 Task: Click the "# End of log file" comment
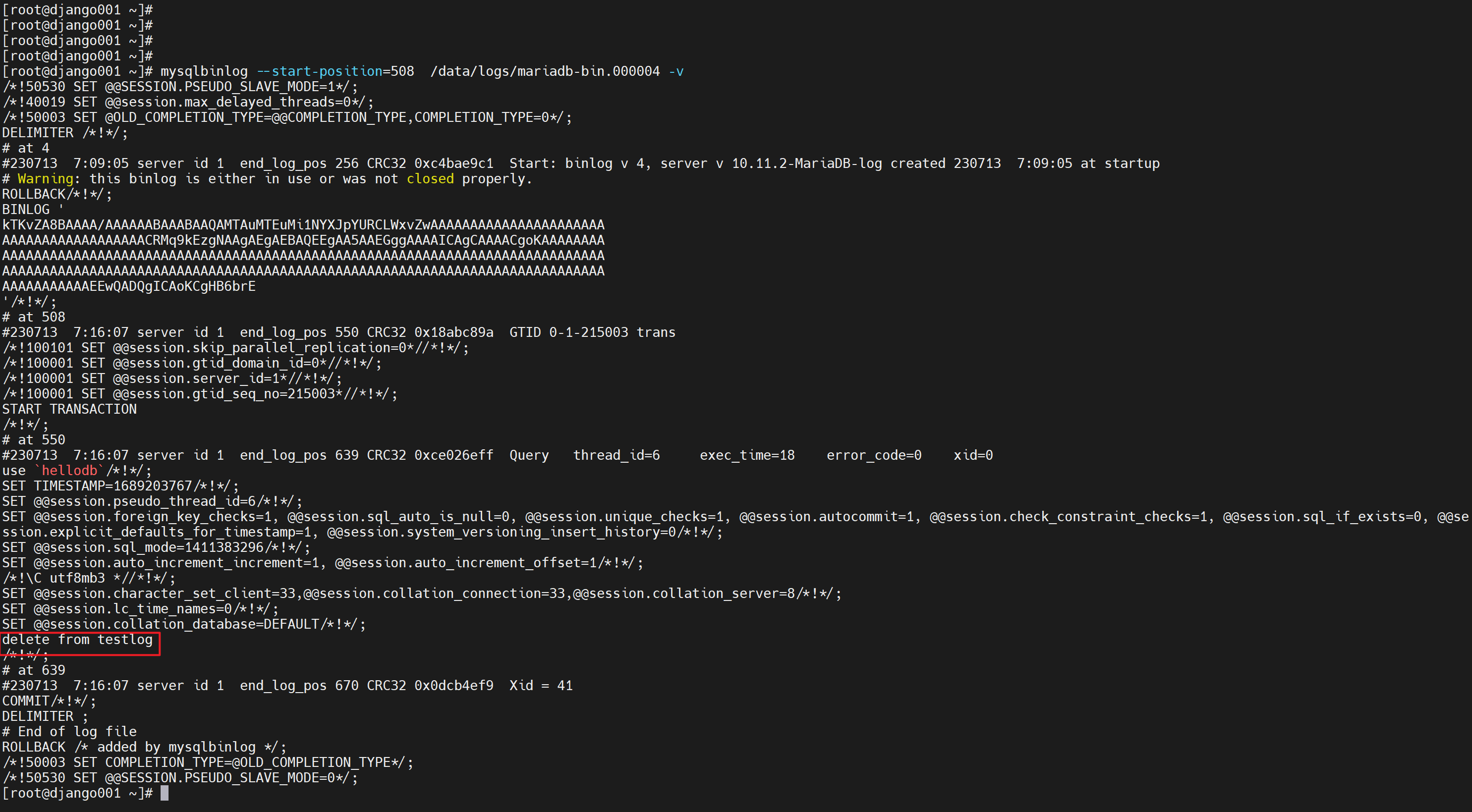pyautogui.click(x=69, y=732)
